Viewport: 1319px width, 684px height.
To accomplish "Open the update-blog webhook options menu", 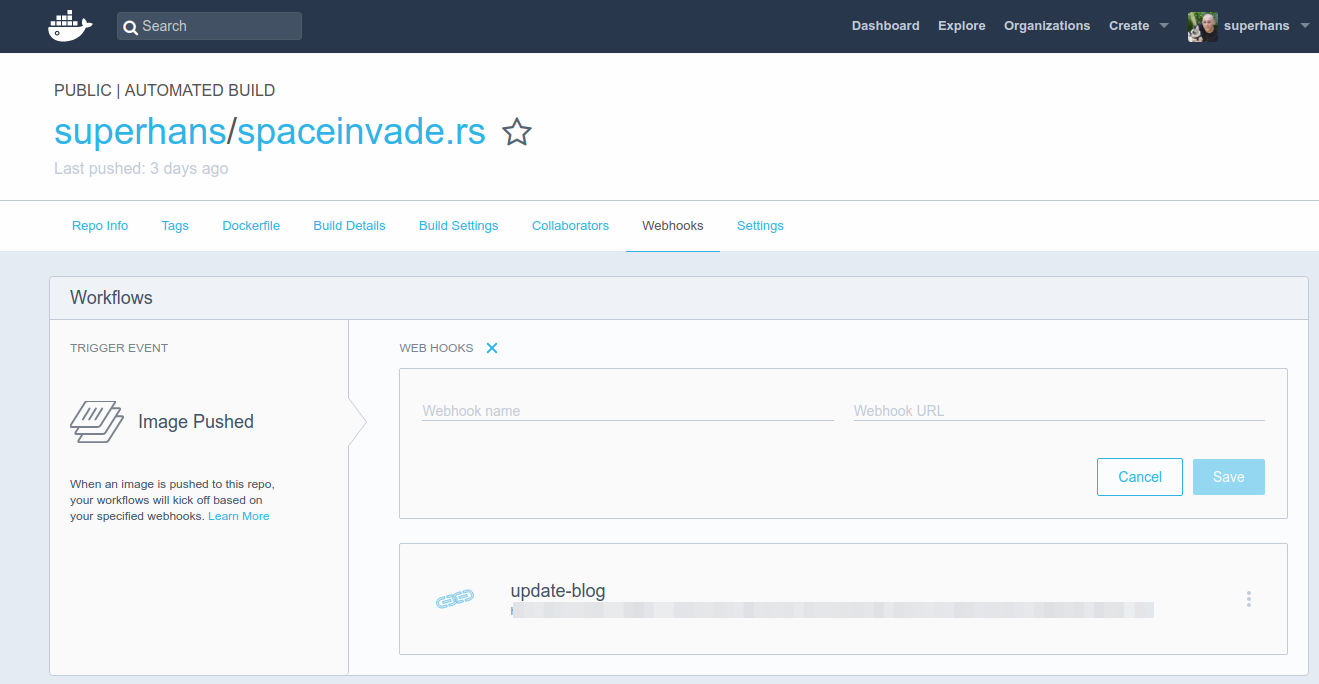I will [1249, 599].
